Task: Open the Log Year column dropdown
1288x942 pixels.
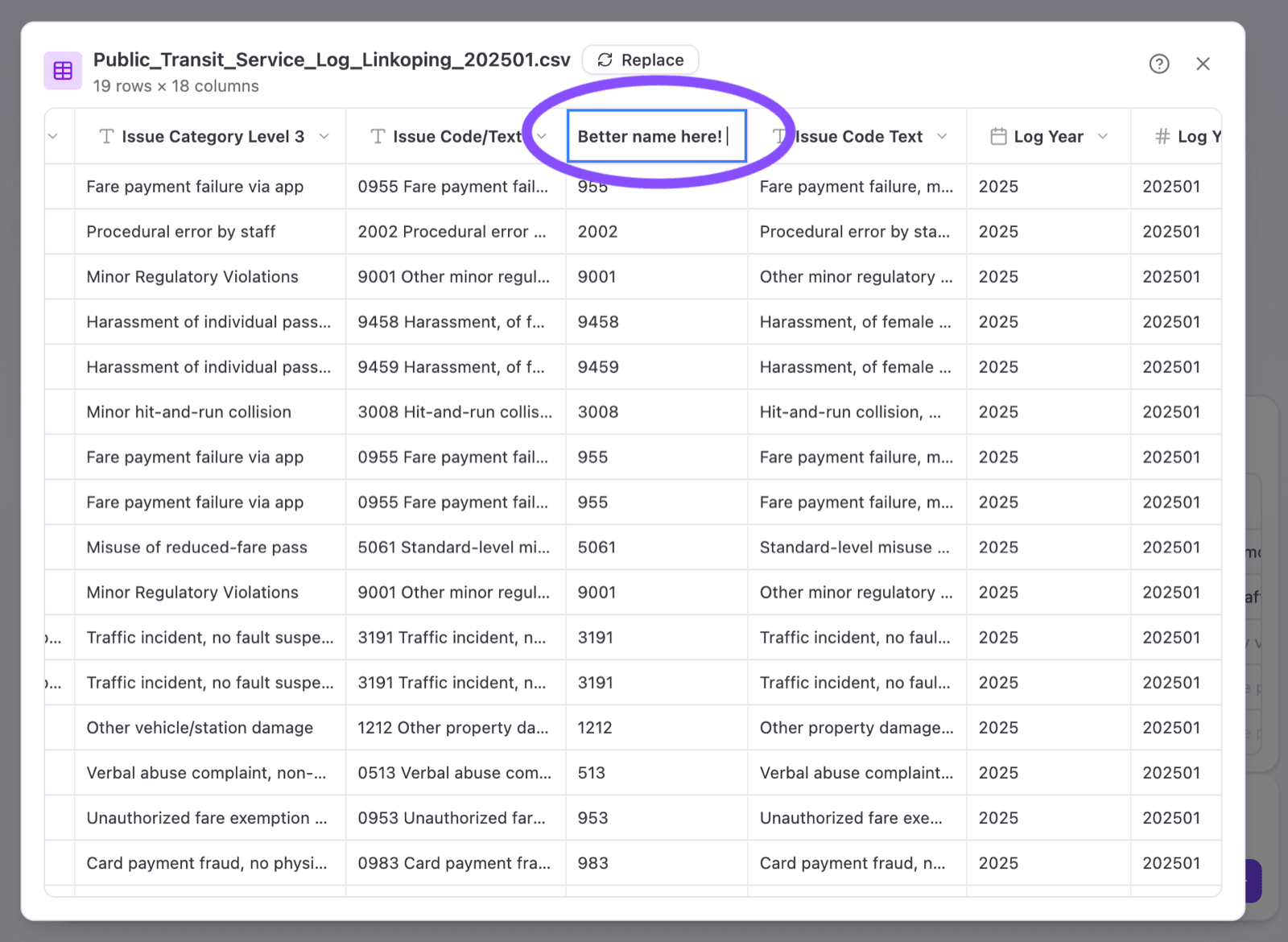Action: 1103,136
